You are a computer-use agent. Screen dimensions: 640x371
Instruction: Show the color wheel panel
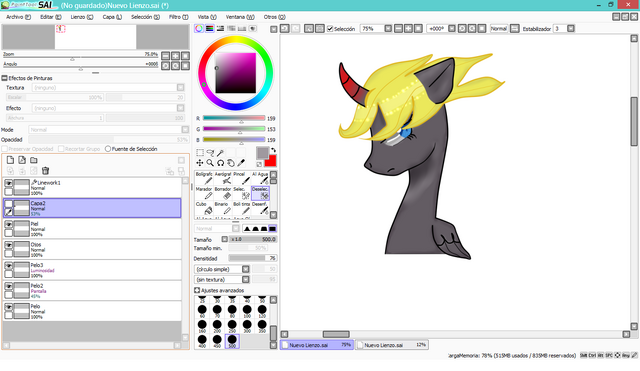tap(199, 29)
